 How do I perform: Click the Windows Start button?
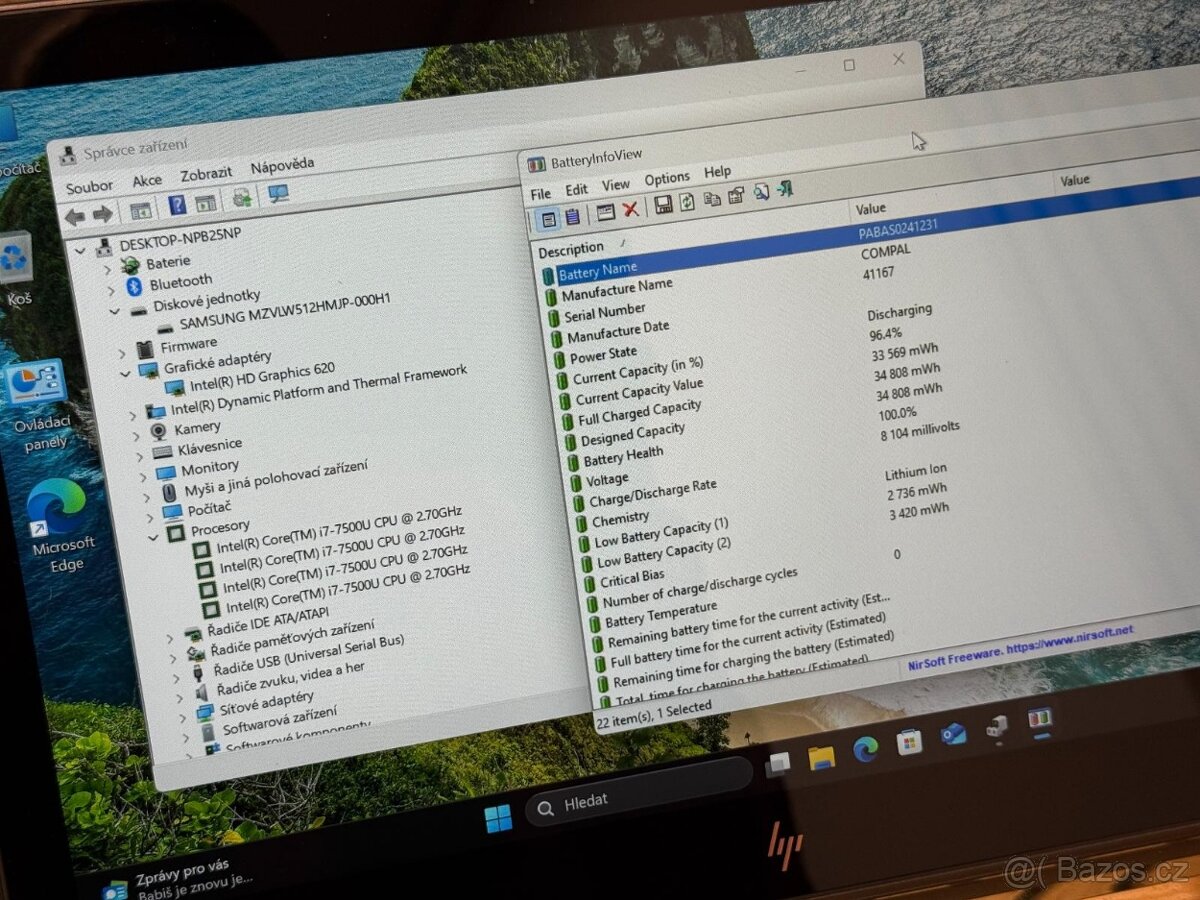point(498,818)
